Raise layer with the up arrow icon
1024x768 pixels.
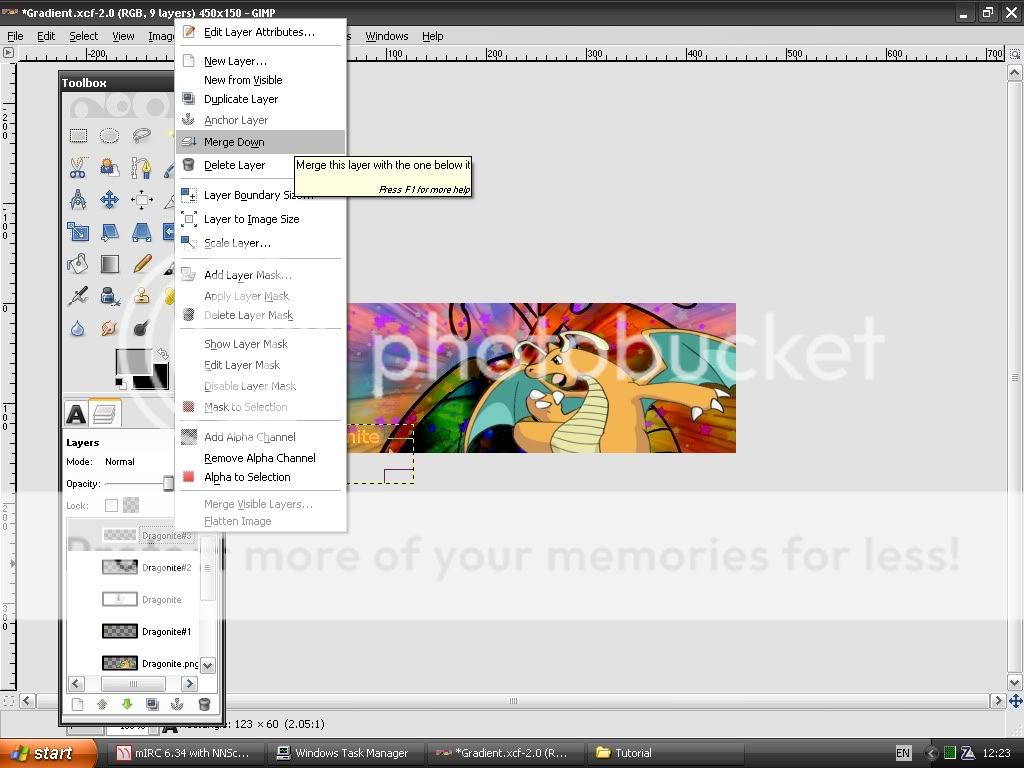click(102, 704)
